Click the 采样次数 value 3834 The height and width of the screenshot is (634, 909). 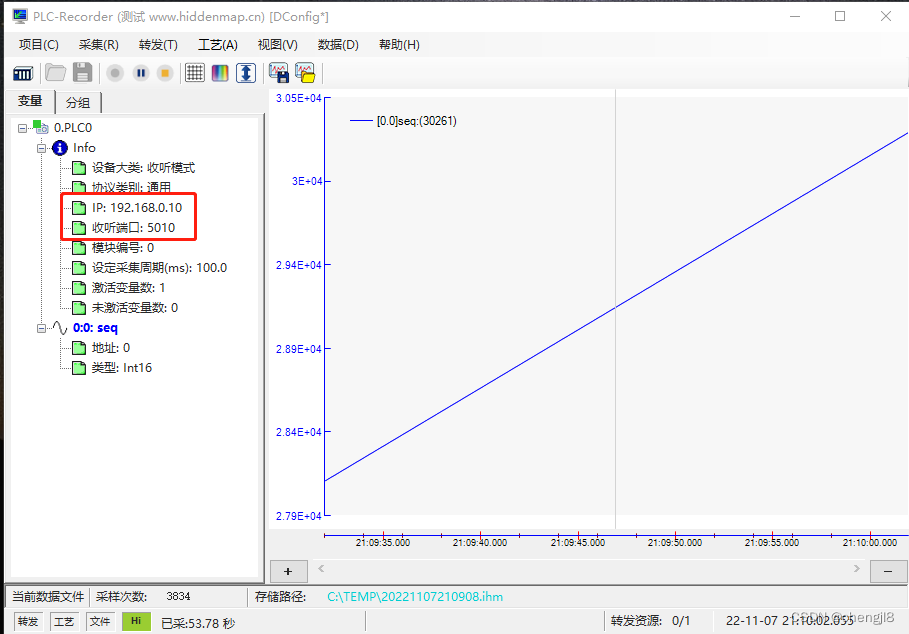coord(178,596)
